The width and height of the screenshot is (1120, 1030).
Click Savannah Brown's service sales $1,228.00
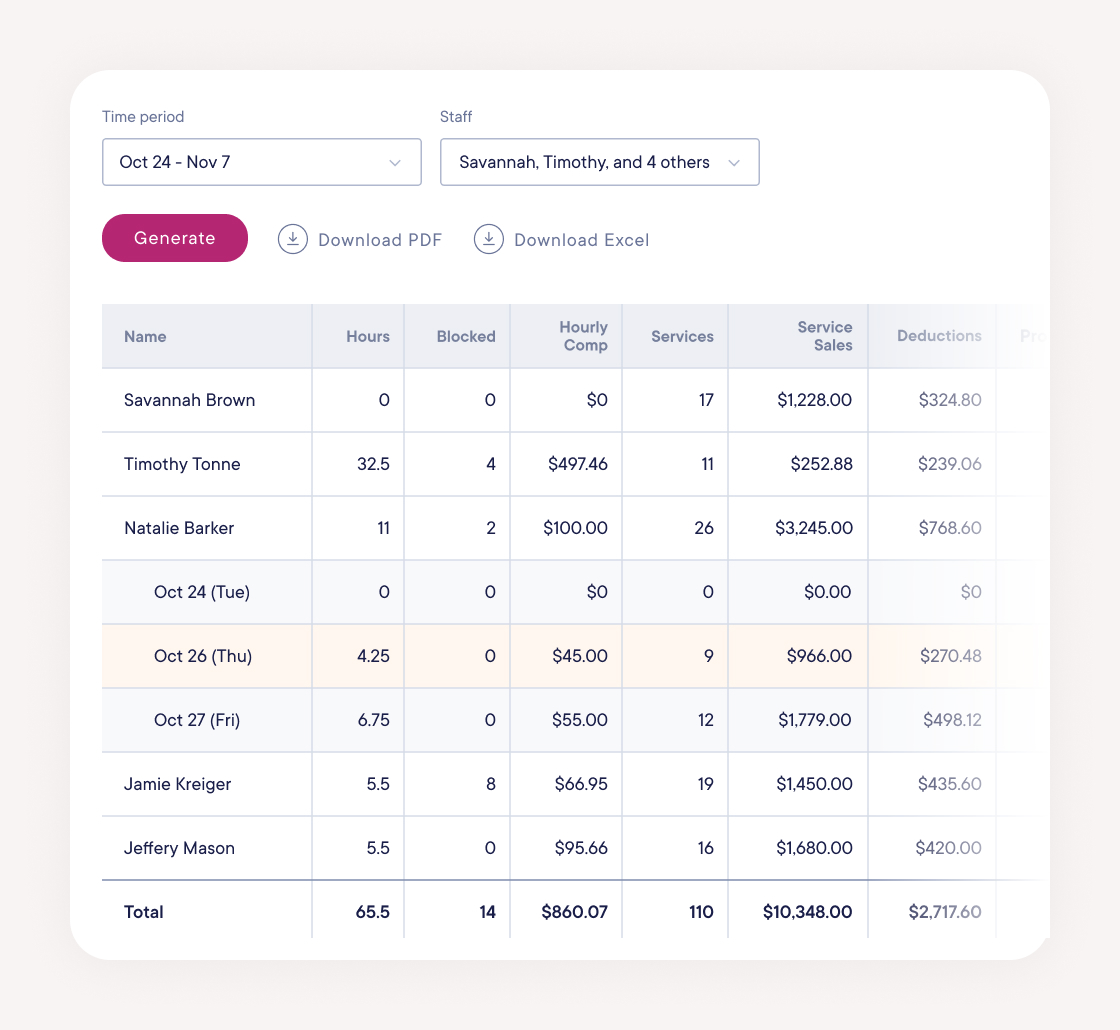click(814, 400)
